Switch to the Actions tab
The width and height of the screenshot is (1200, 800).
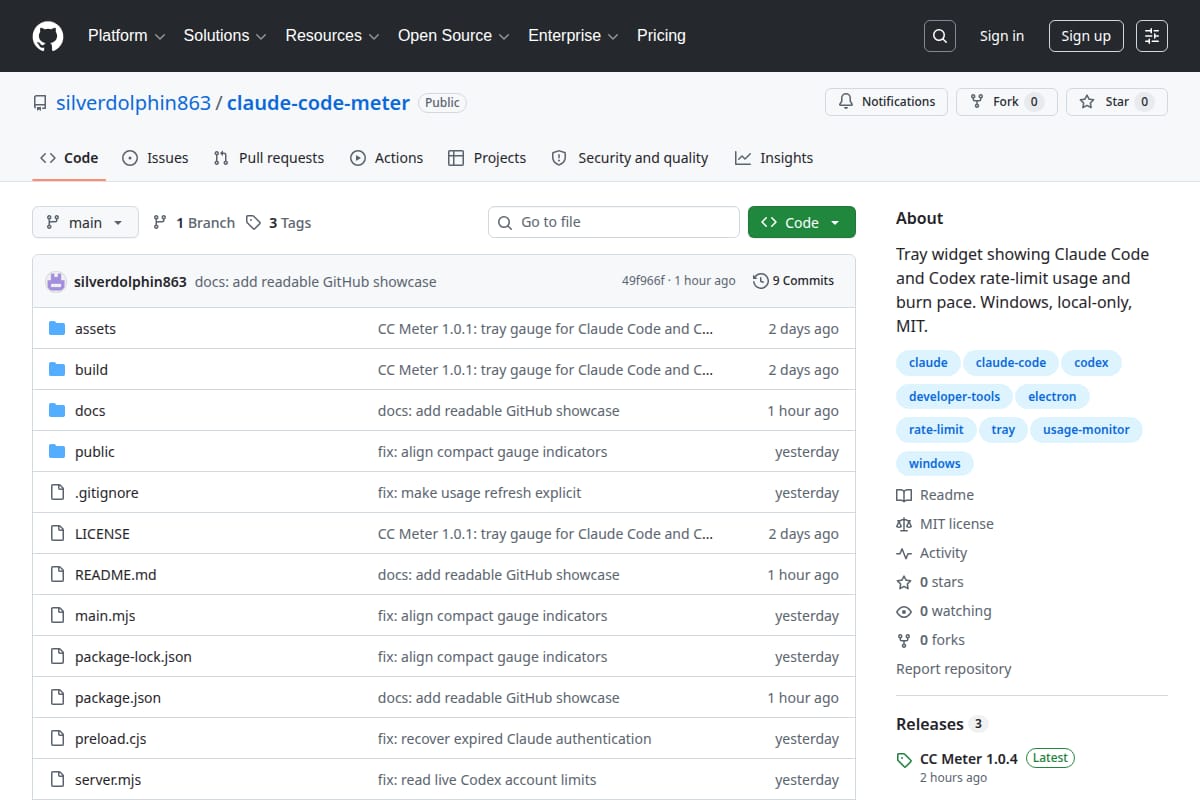tap(386, 158)
